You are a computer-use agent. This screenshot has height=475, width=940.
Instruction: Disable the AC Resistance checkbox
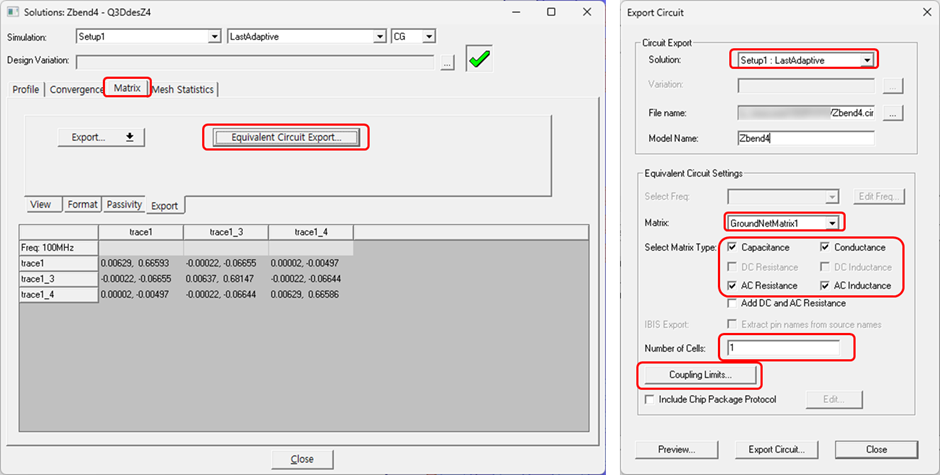point(734,286)
